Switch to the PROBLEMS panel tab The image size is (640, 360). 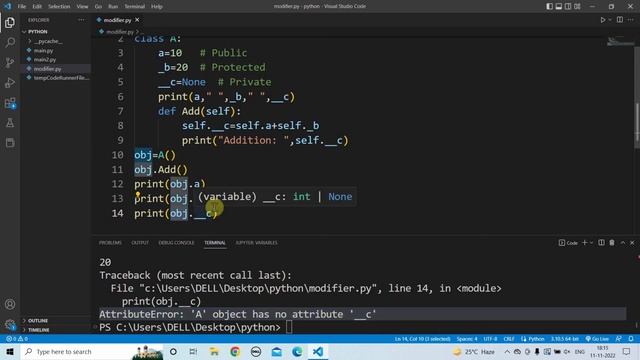pos(110,242)
